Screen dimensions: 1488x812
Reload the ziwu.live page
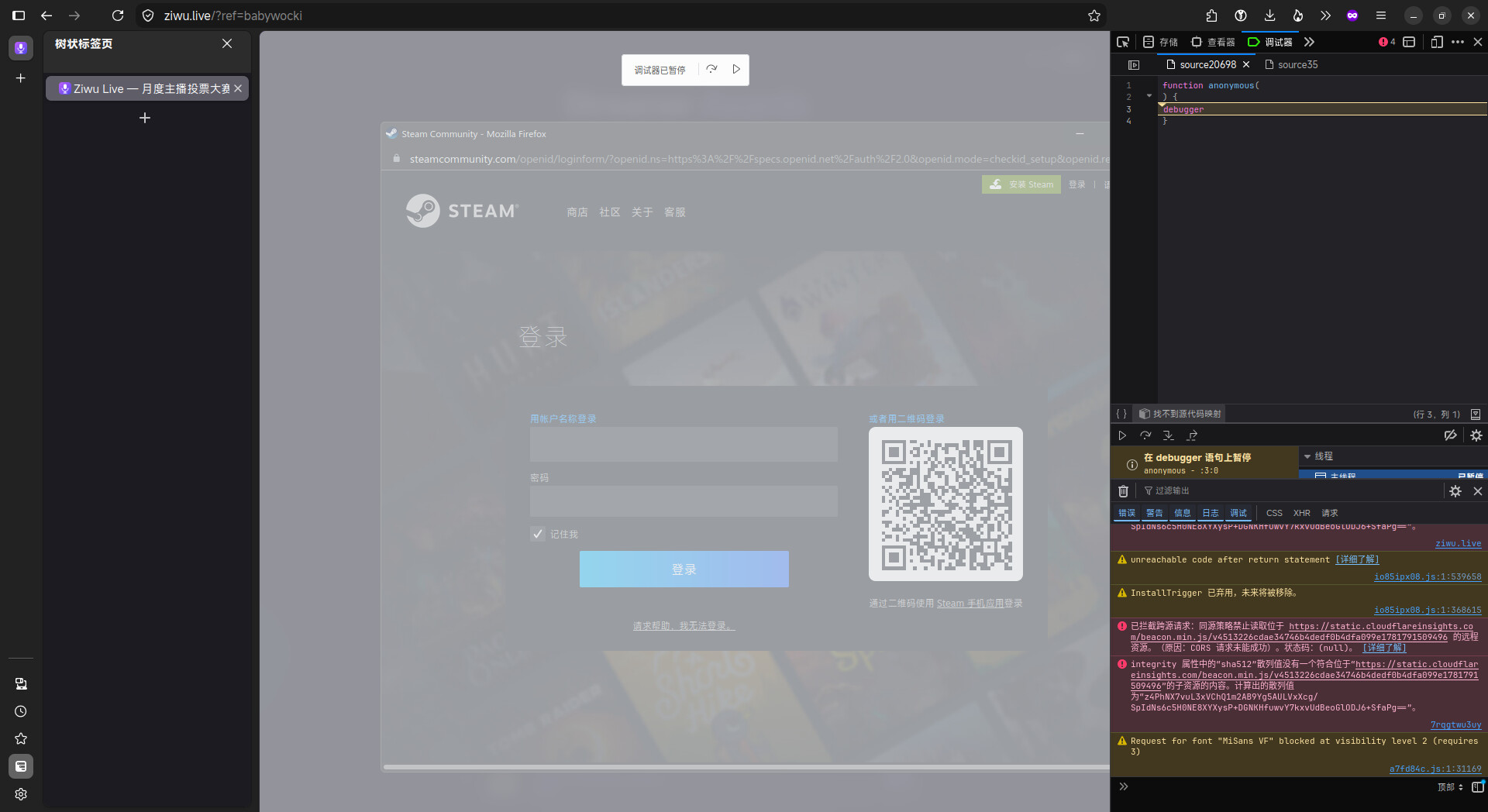(x=118, y=15)
